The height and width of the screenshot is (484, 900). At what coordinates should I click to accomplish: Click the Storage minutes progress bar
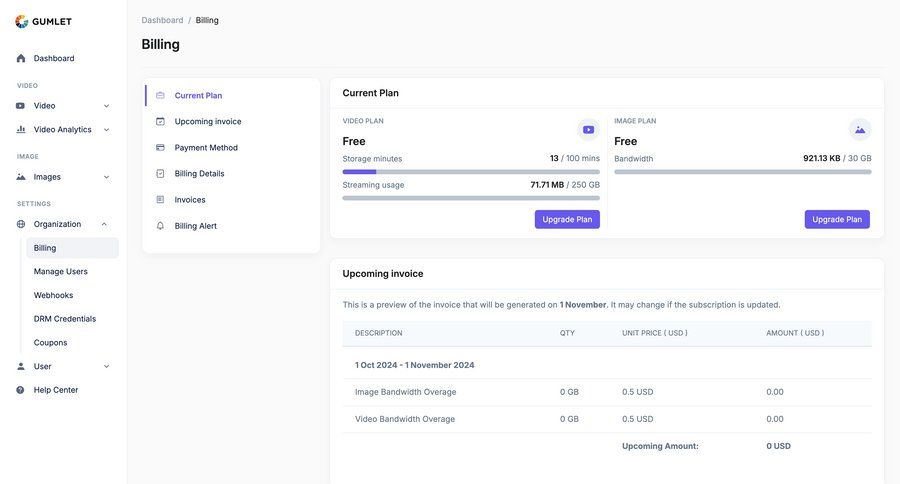[x=471, y=172]
